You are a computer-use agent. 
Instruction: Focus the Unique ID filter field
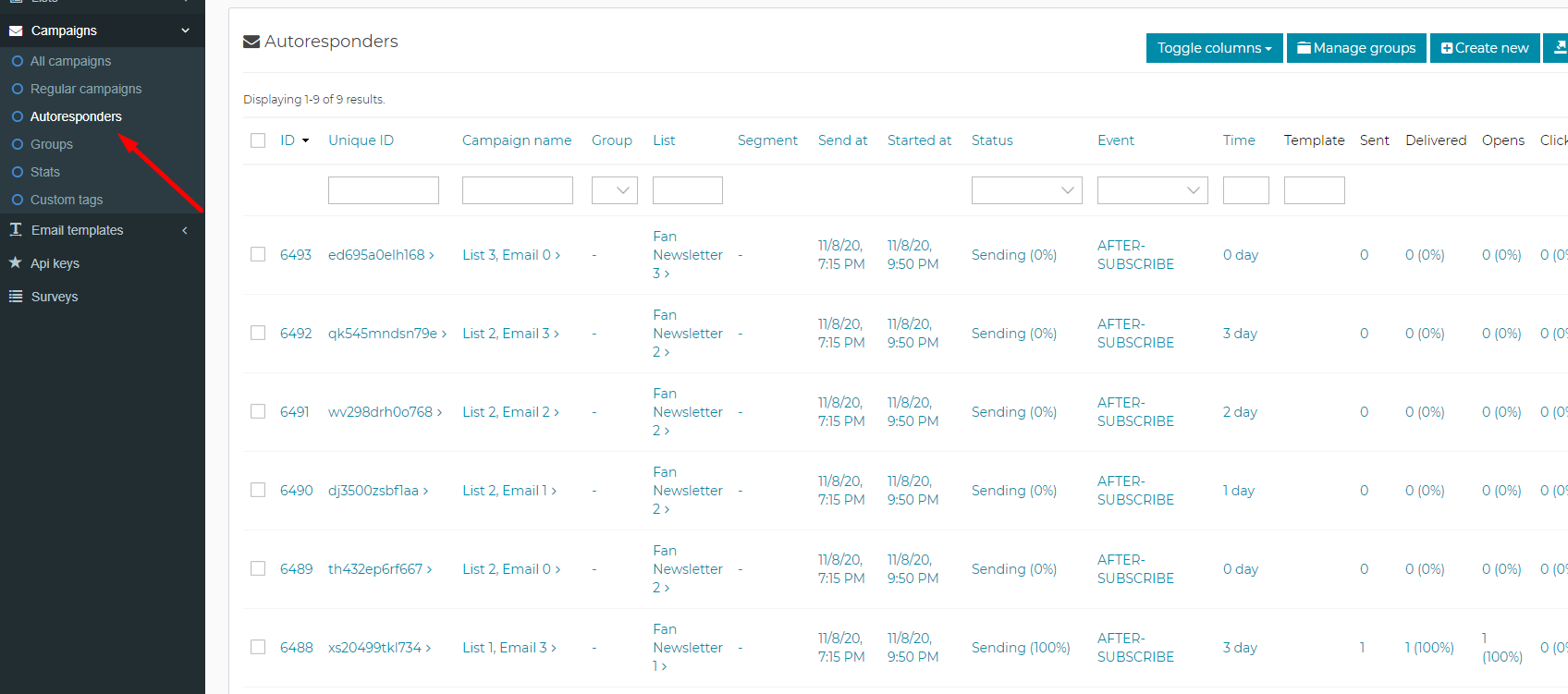384,190
